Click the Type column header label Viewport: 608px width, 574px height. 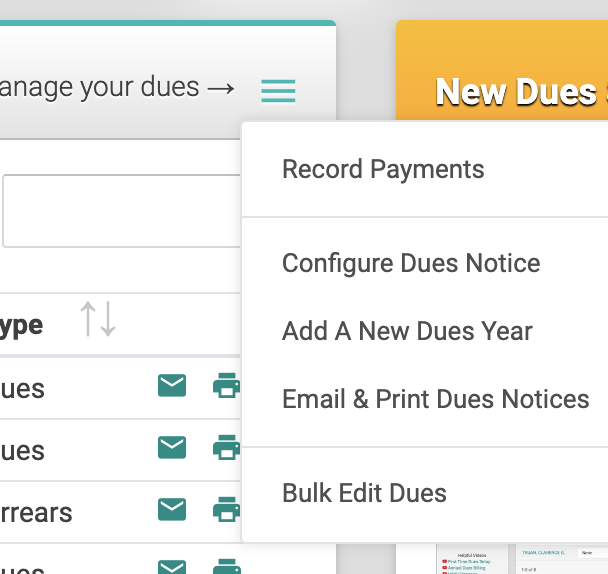tap(22, 325)
